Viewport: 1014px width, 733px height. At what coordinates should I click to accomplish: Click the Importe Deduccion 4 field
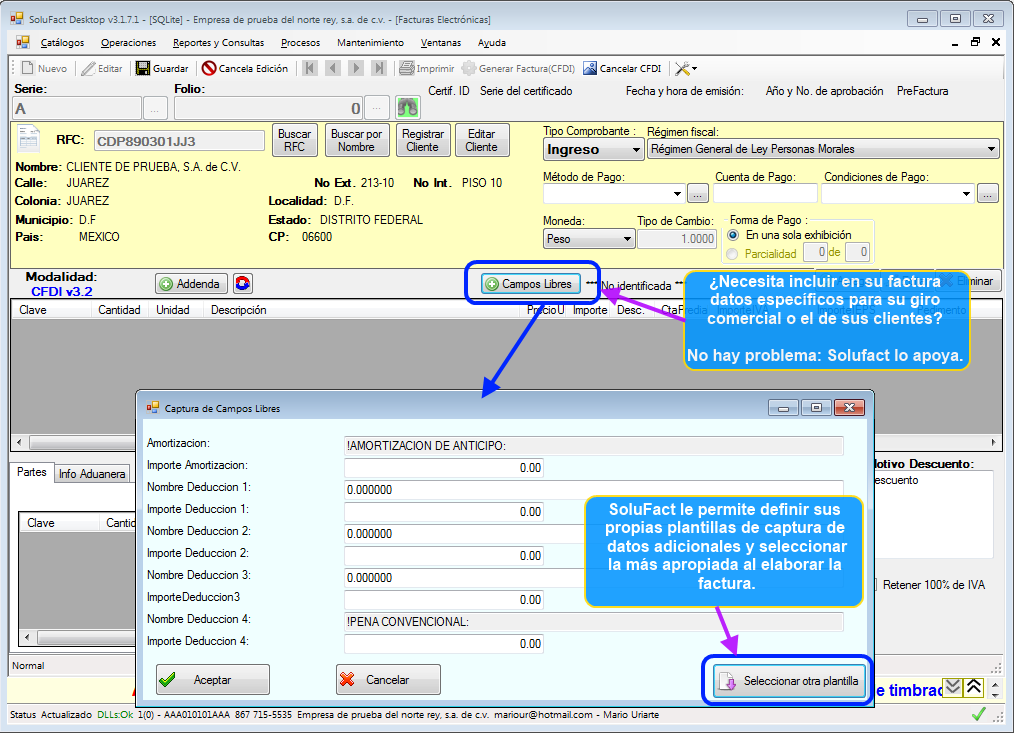coord(444,644)
